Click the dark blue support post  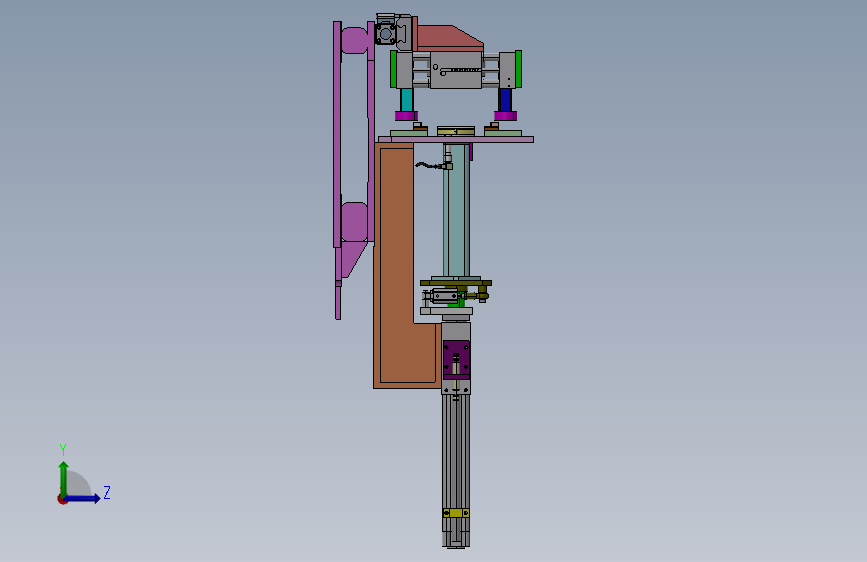[x=505, y=100]
